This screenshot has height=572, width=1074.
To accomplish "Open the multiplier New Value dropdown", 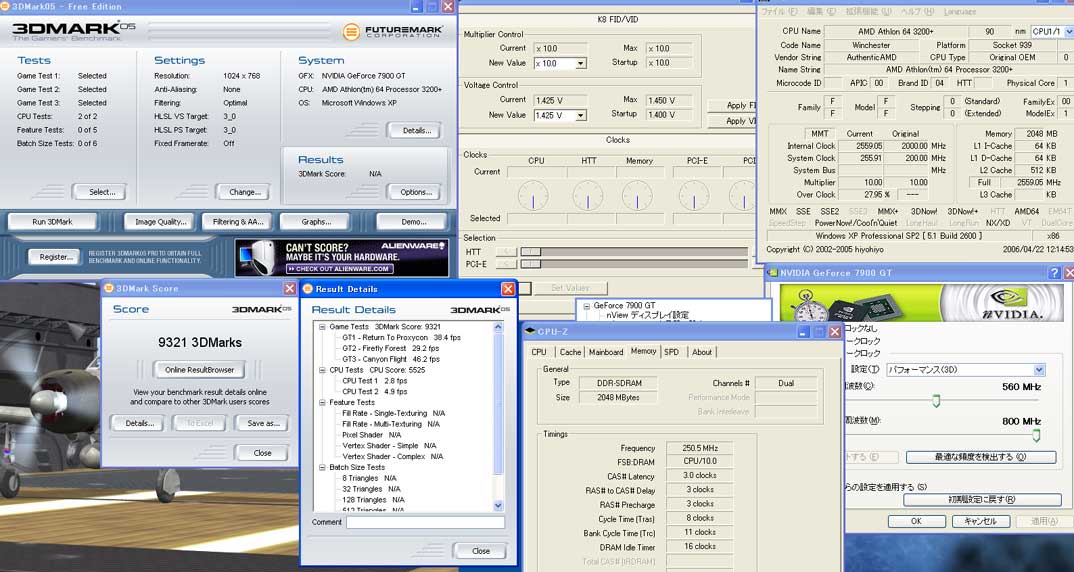I will (x=581, y=64).
